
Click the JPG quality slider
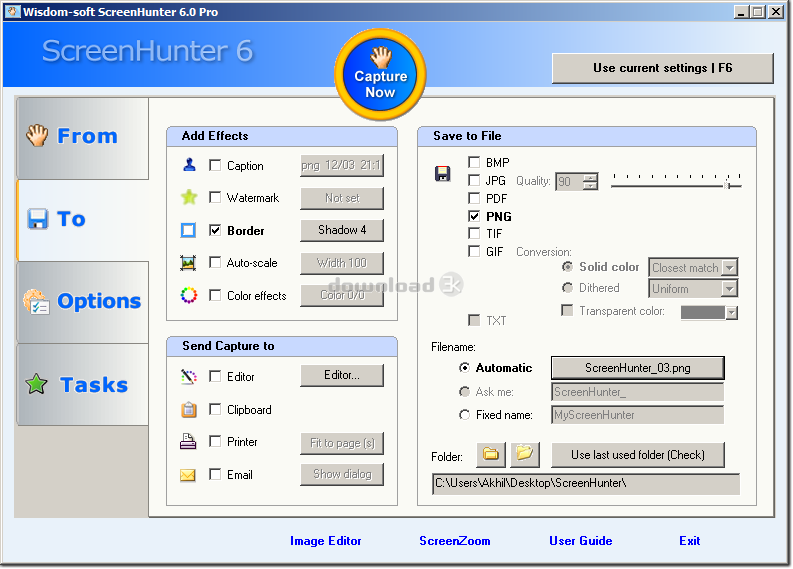click(x=677, y=182)
